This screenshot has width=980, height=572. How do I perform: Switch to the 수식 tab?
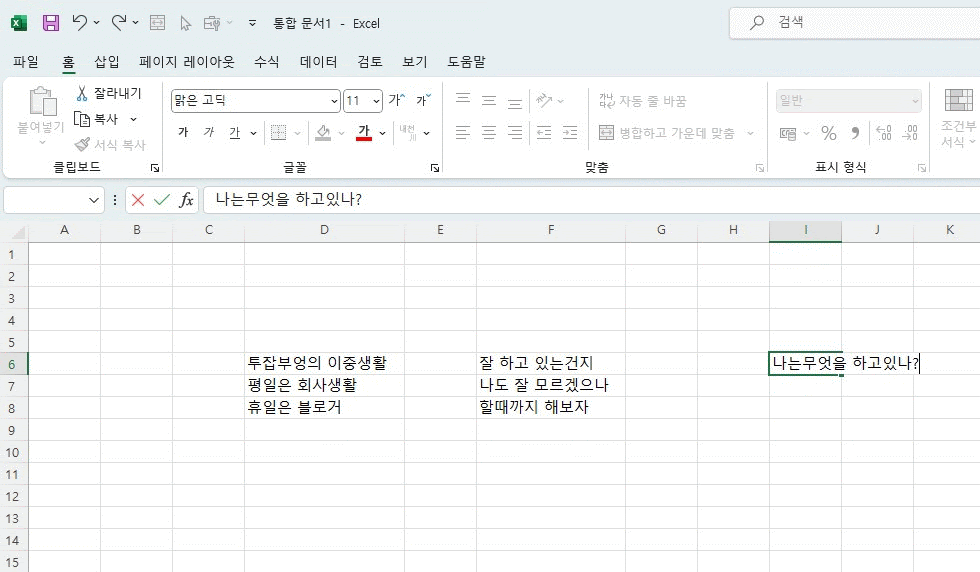[266, 62]
